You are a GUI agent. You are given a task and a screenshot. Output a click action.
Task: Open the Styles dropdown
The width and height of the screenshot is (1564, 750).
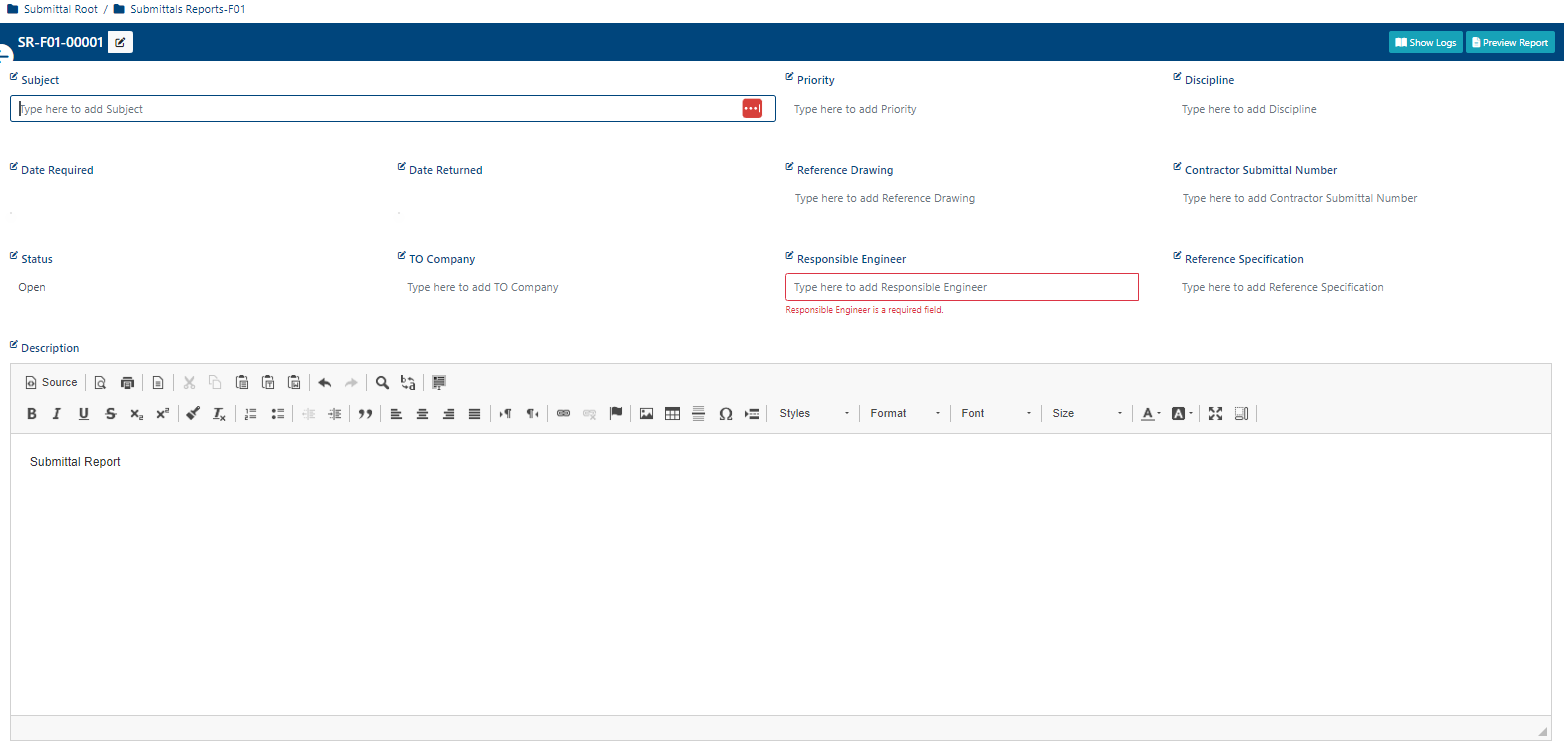pos(814,413)
